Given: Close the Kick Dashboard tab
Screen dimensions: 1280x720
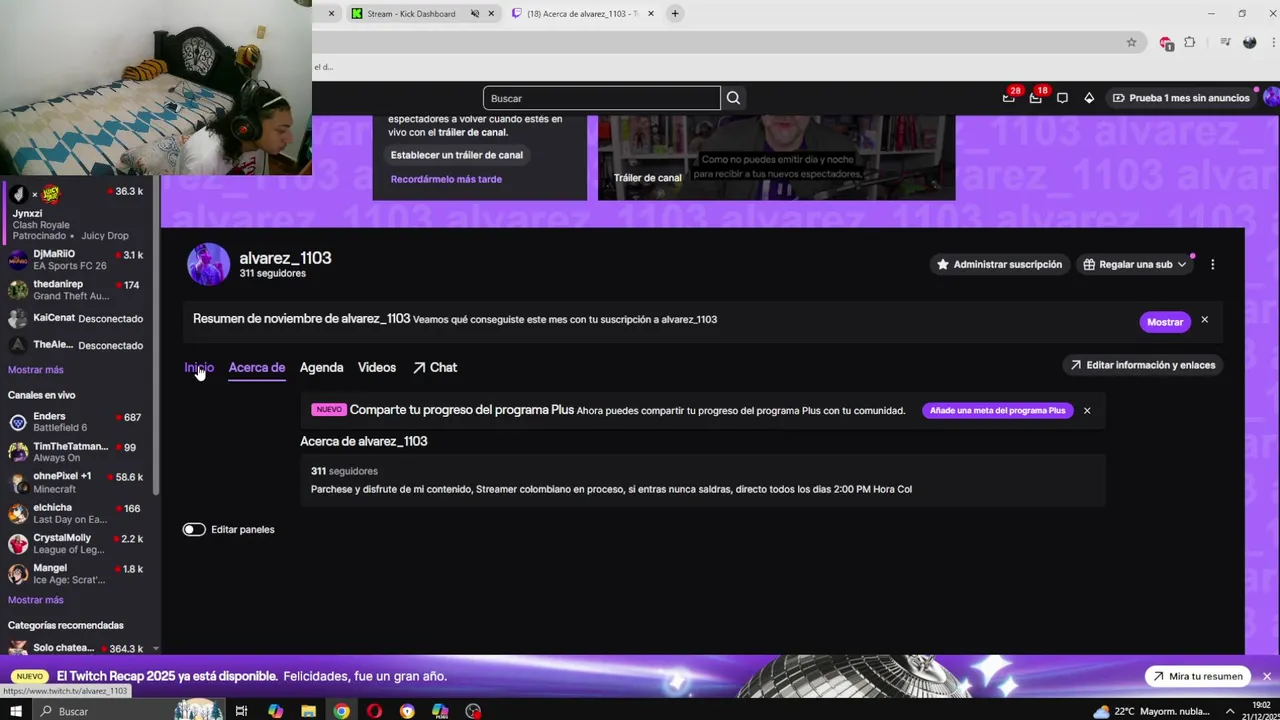Looking at the screenshot, I should [491, 13].
